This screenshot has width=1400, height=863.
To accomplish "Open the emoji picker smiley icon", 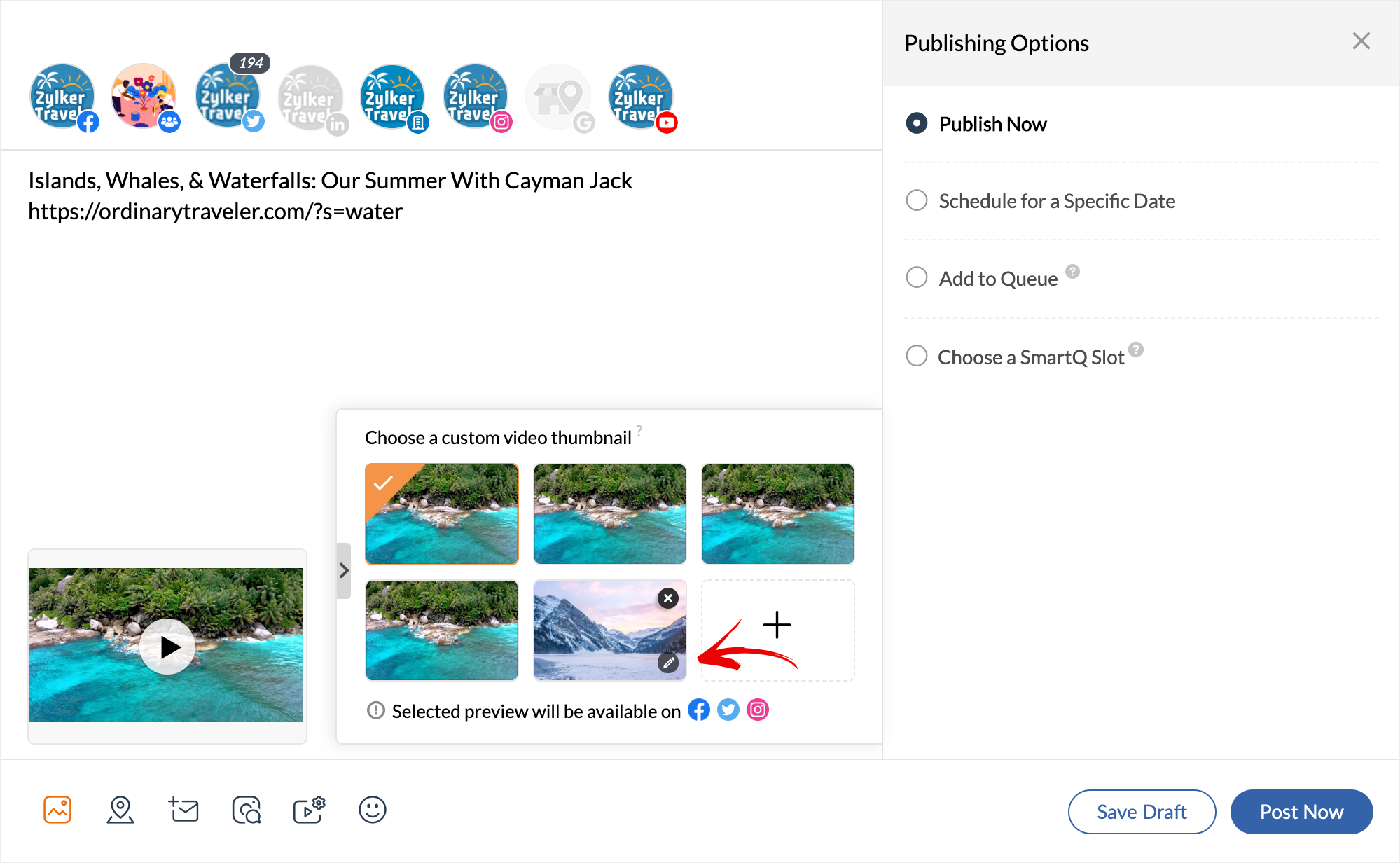I will [372, 810].
